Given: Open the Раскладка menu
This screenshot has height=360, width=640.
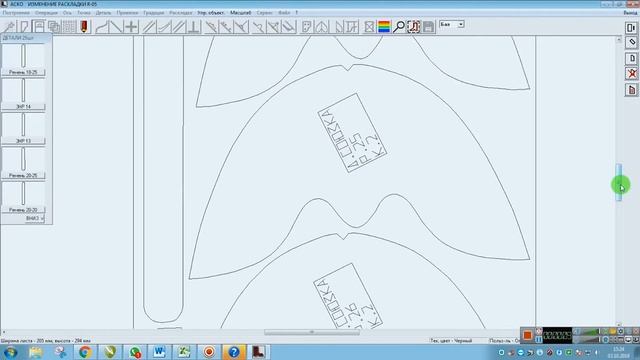Looking at the screenshot, I should point(180,13).
